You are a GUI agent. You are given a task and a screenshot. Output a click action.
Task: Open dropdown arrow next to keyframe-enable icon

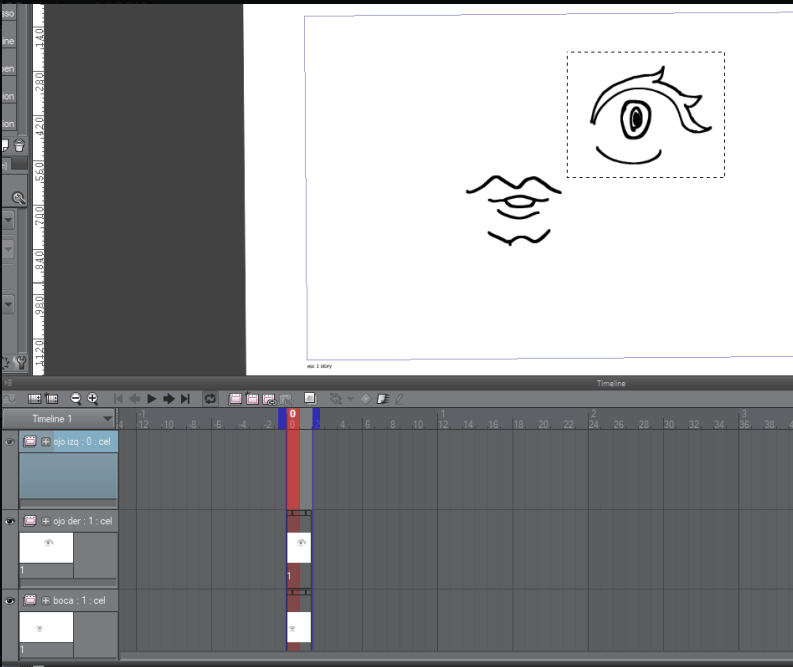pos(350,399)
